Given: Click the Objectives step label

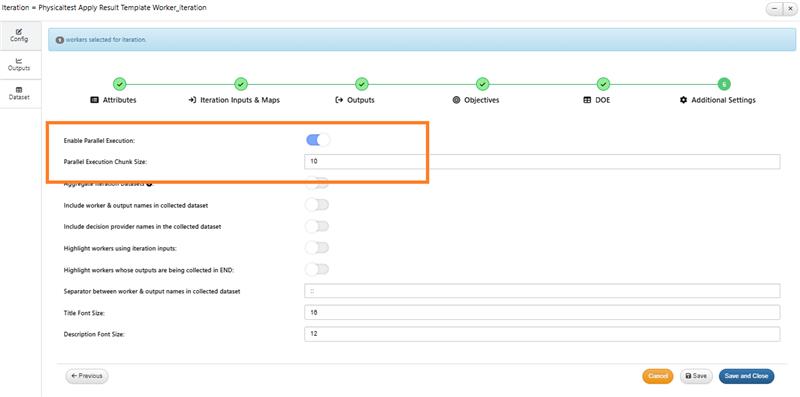Looking at the screenshot, I should (476, 100).
